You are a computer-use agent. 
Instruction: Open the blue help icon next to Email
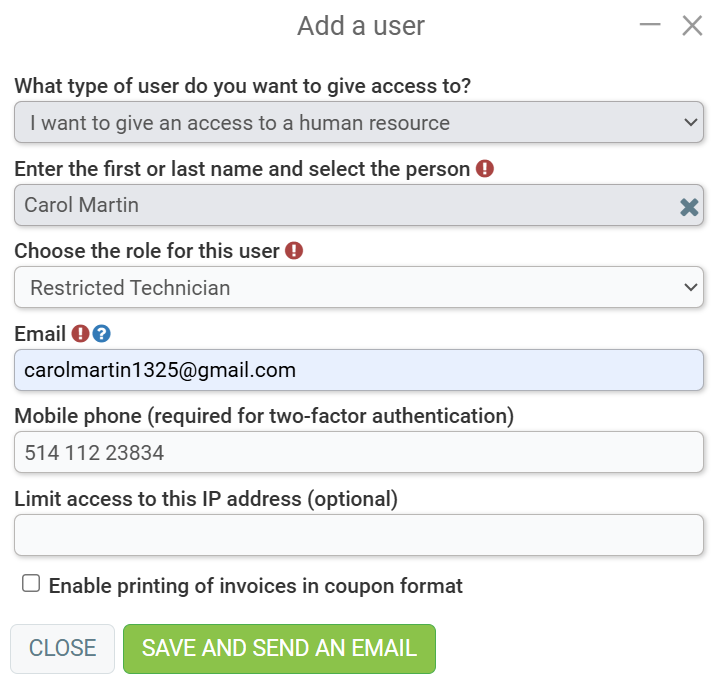point(101,334)
